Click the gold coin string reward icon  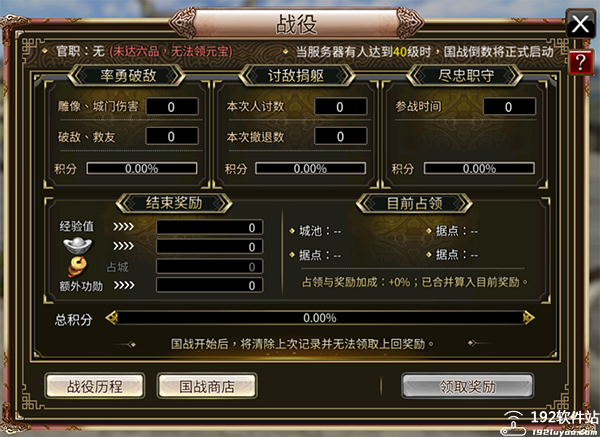pos(78,266)
